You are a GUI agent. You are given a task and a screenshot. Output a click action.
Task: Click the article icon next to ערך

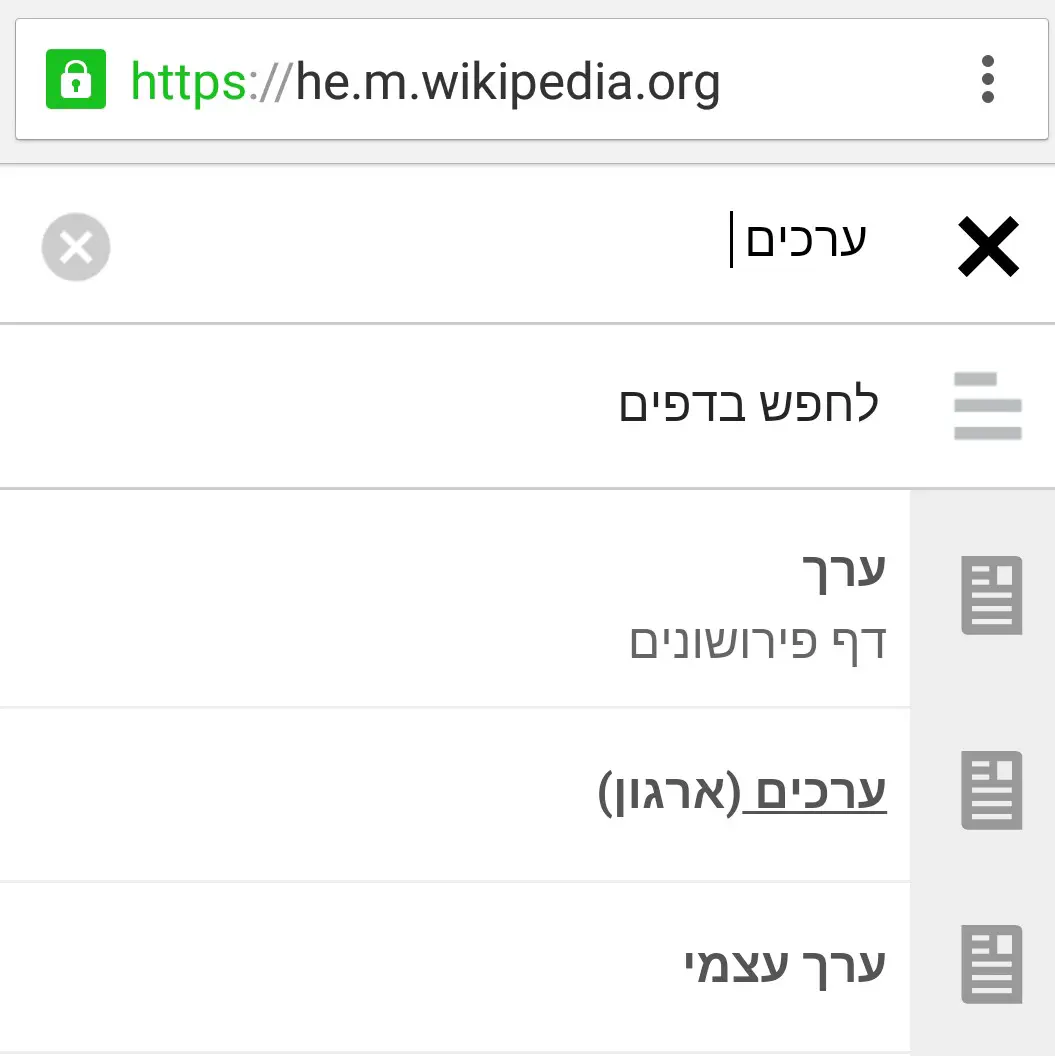point(992,596)
